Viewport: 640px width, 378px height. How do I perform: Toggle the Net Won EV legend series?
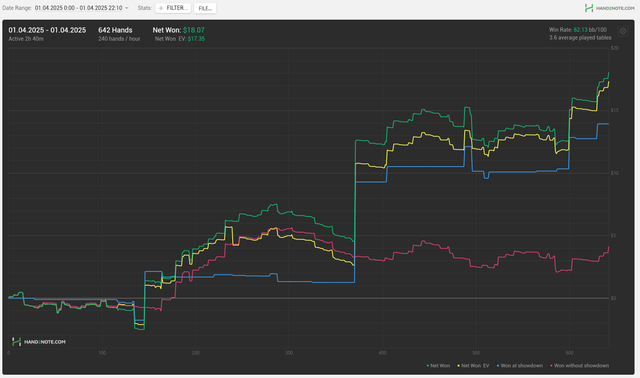tap(473, 366)
